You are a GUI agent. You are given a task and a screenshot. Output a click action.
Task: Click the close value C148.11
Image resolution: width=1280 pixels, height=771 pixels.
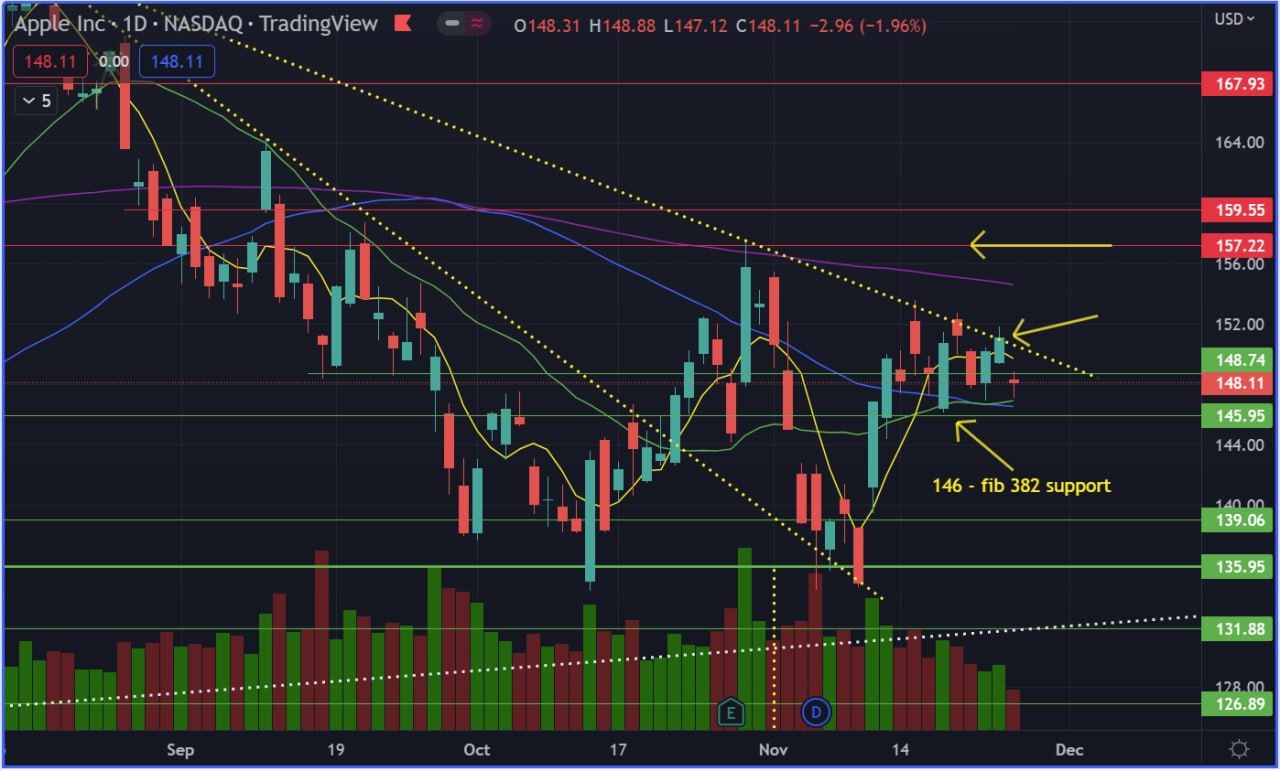click(768, 25)
